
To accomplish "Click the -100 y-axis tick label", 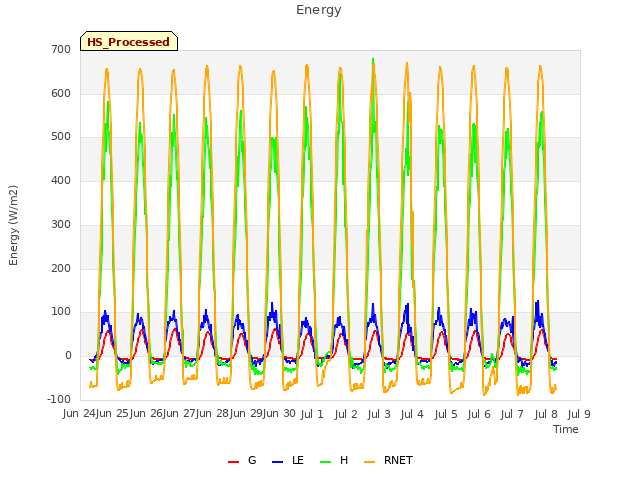I will point(59,399).
